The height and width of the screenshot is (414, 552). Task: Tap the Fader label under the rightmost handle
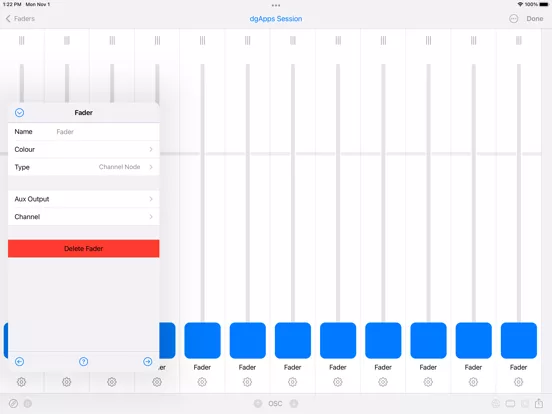point(519,367)
